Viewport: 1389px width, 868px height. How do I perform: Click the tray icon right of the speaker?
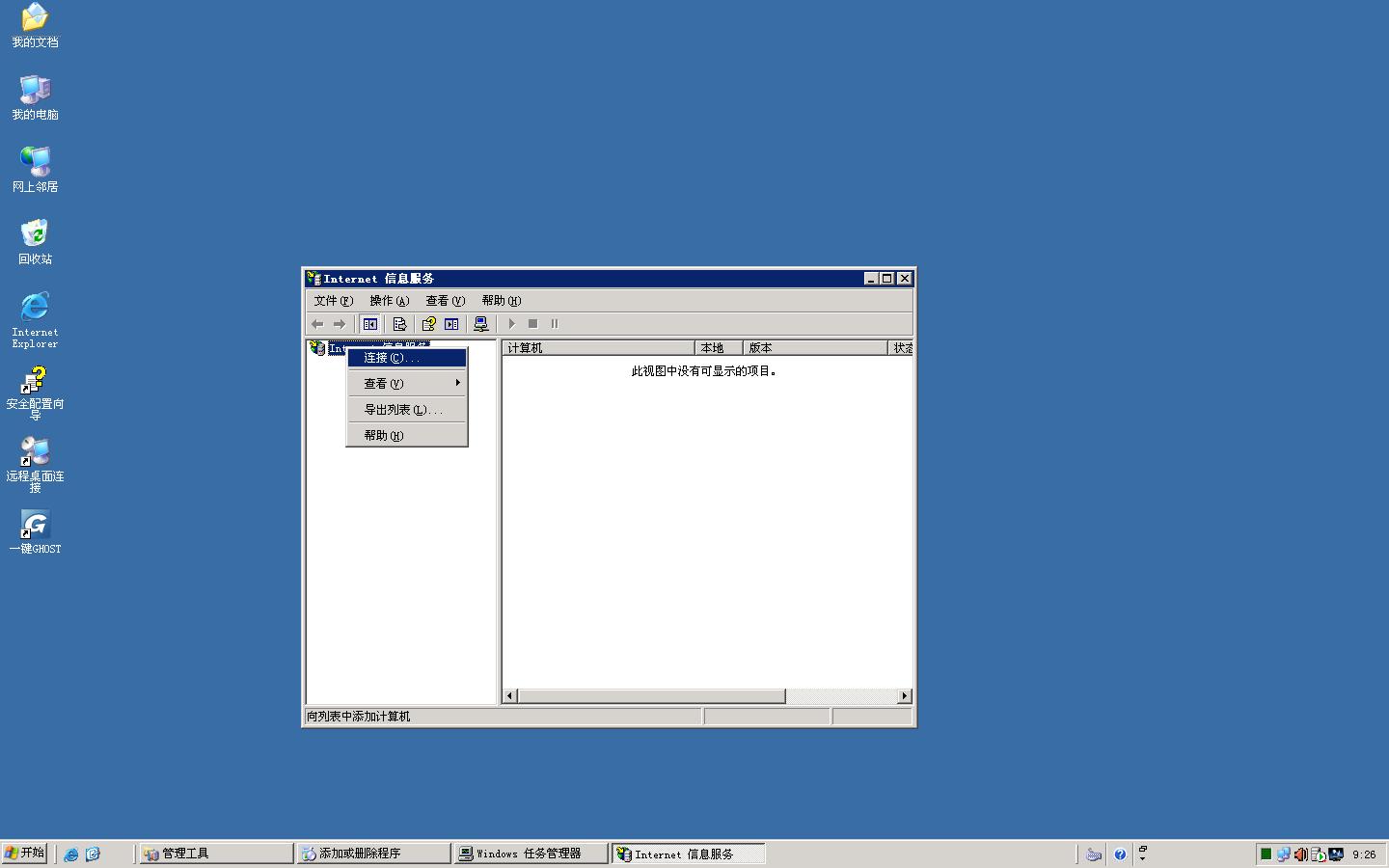[x=1318, y=854]
